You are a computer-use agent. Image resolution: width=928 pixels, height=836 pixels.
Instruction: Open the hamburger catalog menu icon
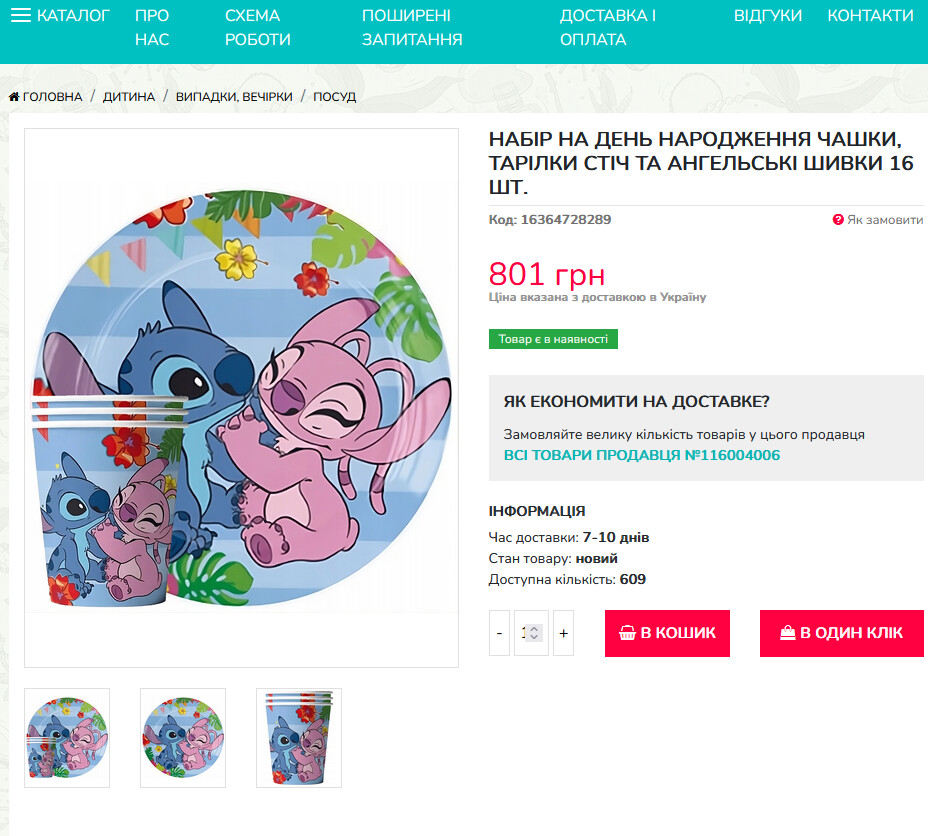coord(21,16)
